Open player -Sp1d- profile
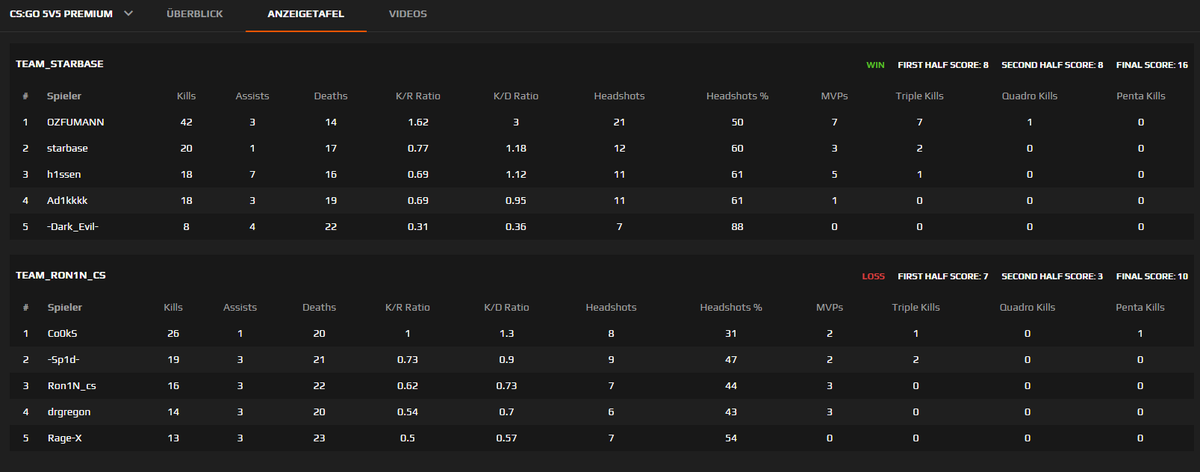This screenshot has height=472, width=1200. pos(64,359)
